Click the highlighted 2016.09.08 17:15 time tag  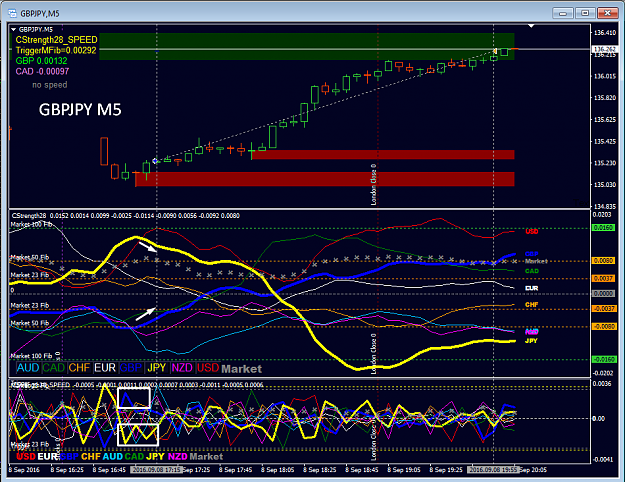pos(157,470)
